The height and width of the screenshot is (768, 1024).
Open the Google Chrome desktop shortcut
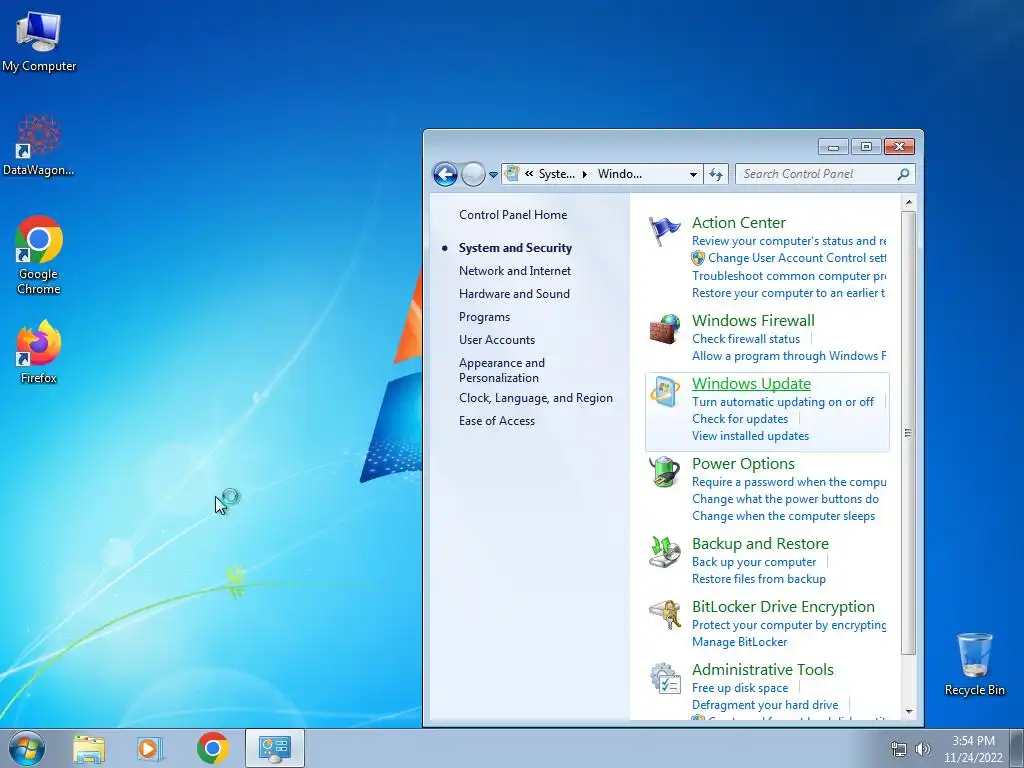pyautogui.click(x=39, y=255)
